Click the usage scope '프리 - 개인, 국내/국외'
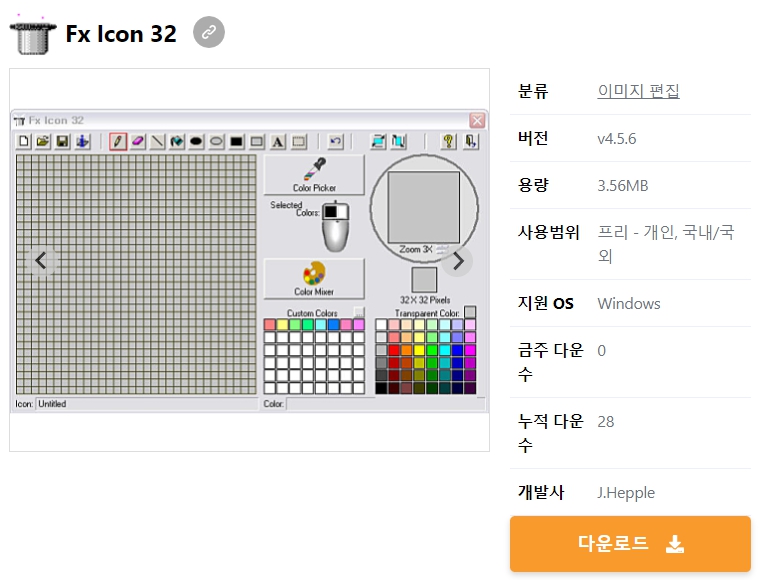The height and width of the screenshot is (580, 759). click(x=666, y=244)
